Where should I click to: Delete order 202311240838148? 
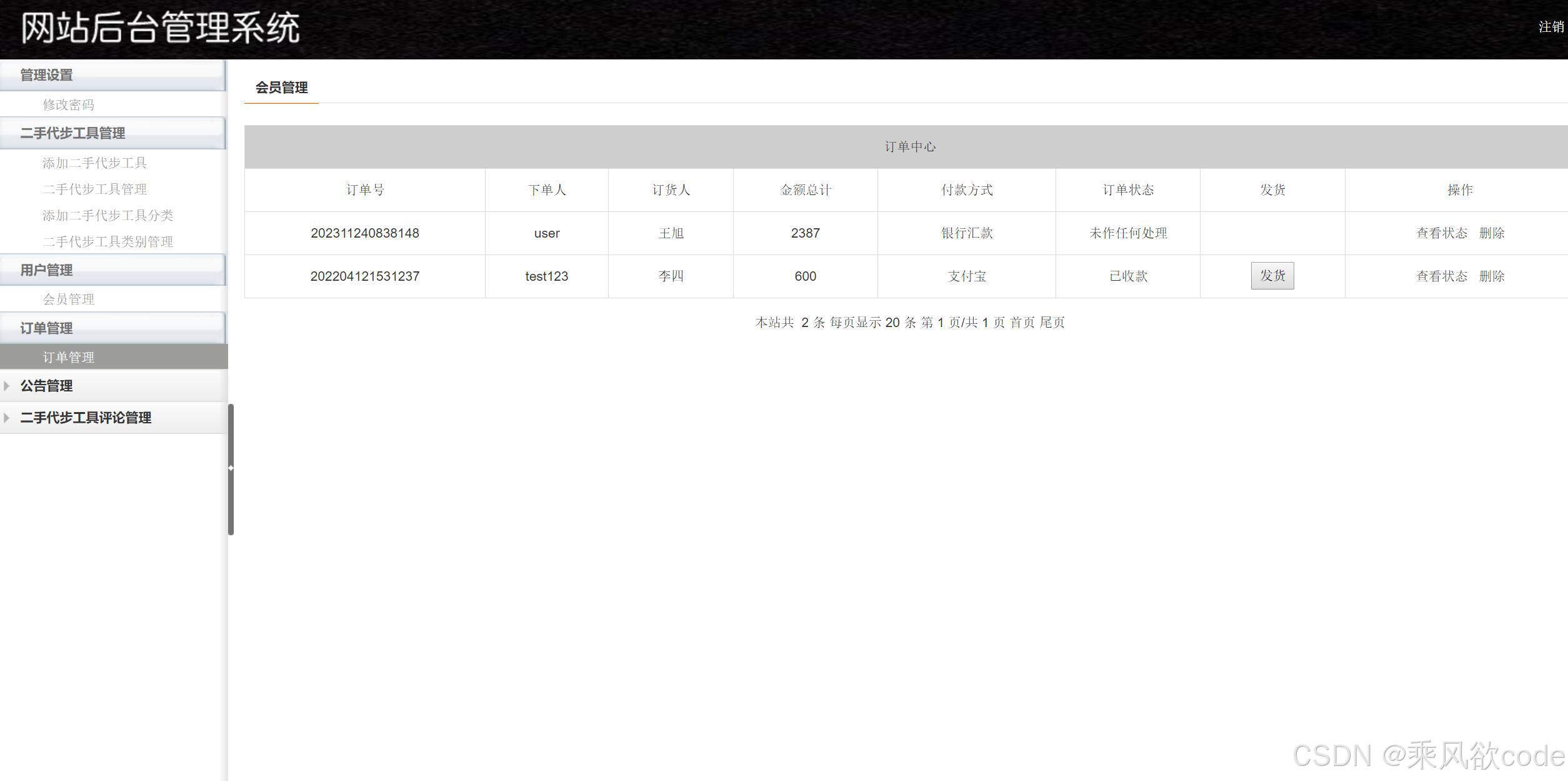1491,233
